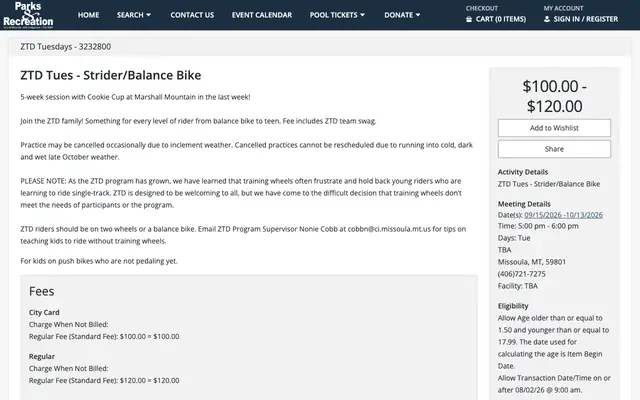
Task: Click the (406)721-7275 phone number
Action: [521, 274]
